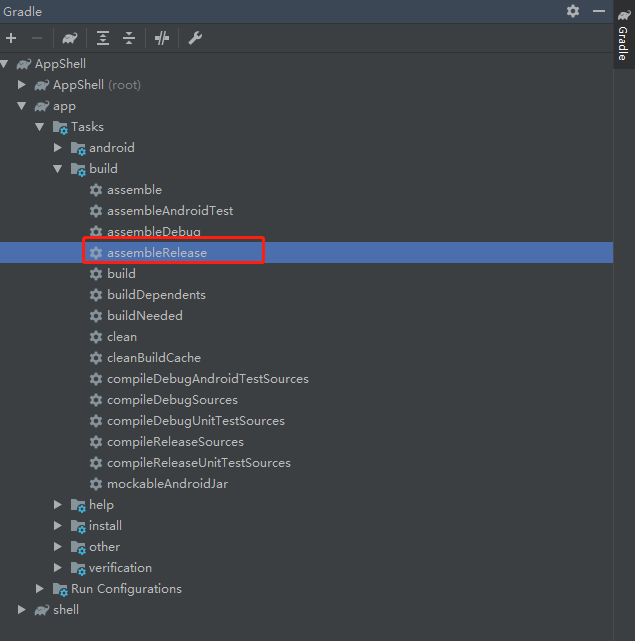The height and width of the screenshot is (641, 635).
Task: Click the plus icon to link Gradle project
Action: pos(11,38)
